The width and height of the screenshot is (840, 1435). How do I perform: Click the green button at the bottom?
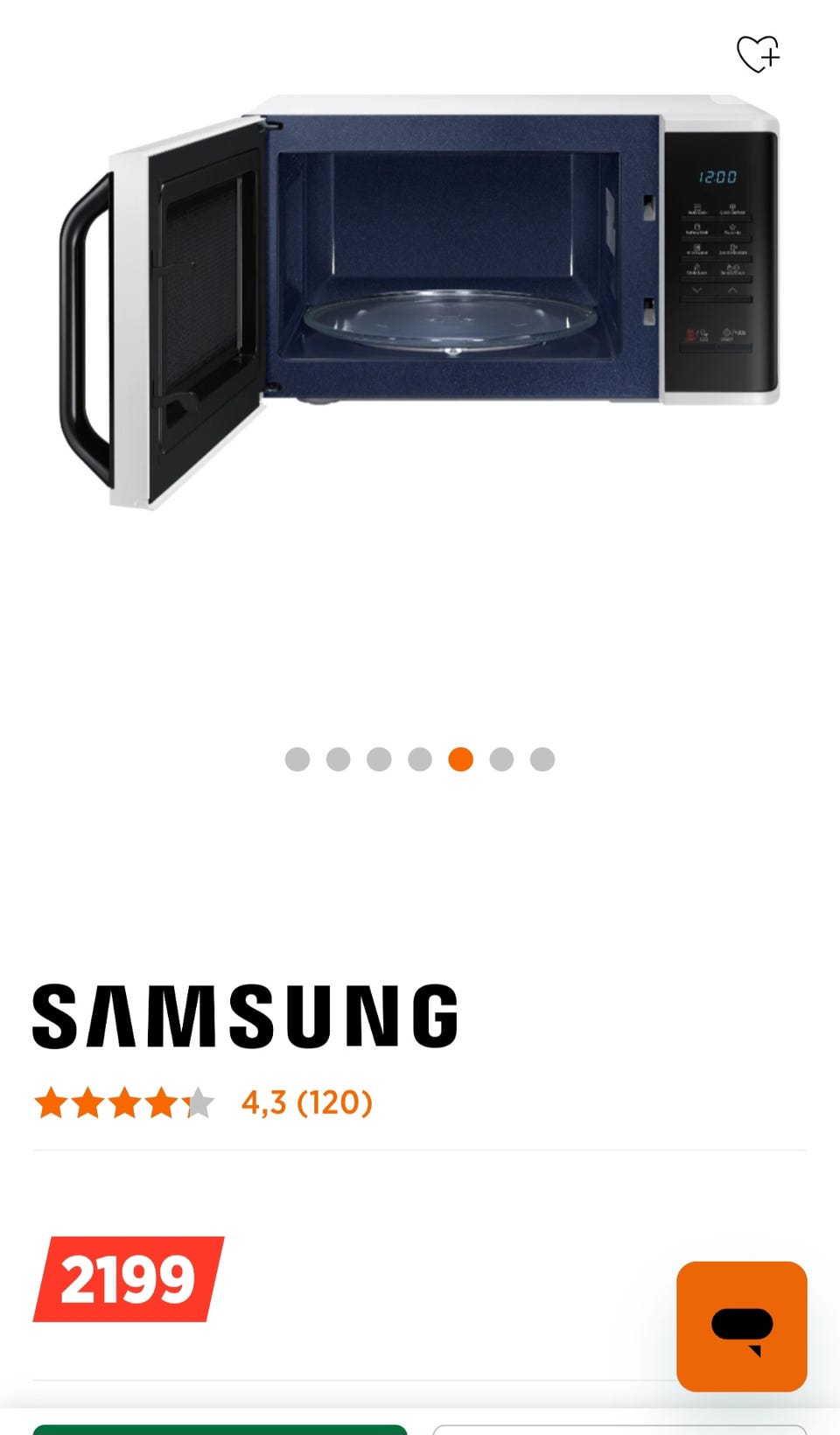[220, 1430]
